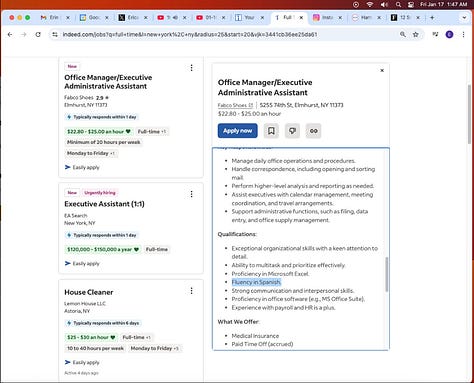Screen dimensions: 474x383
Task: Open Chrome three-dot menu
Action: click(x=463, y=34)
